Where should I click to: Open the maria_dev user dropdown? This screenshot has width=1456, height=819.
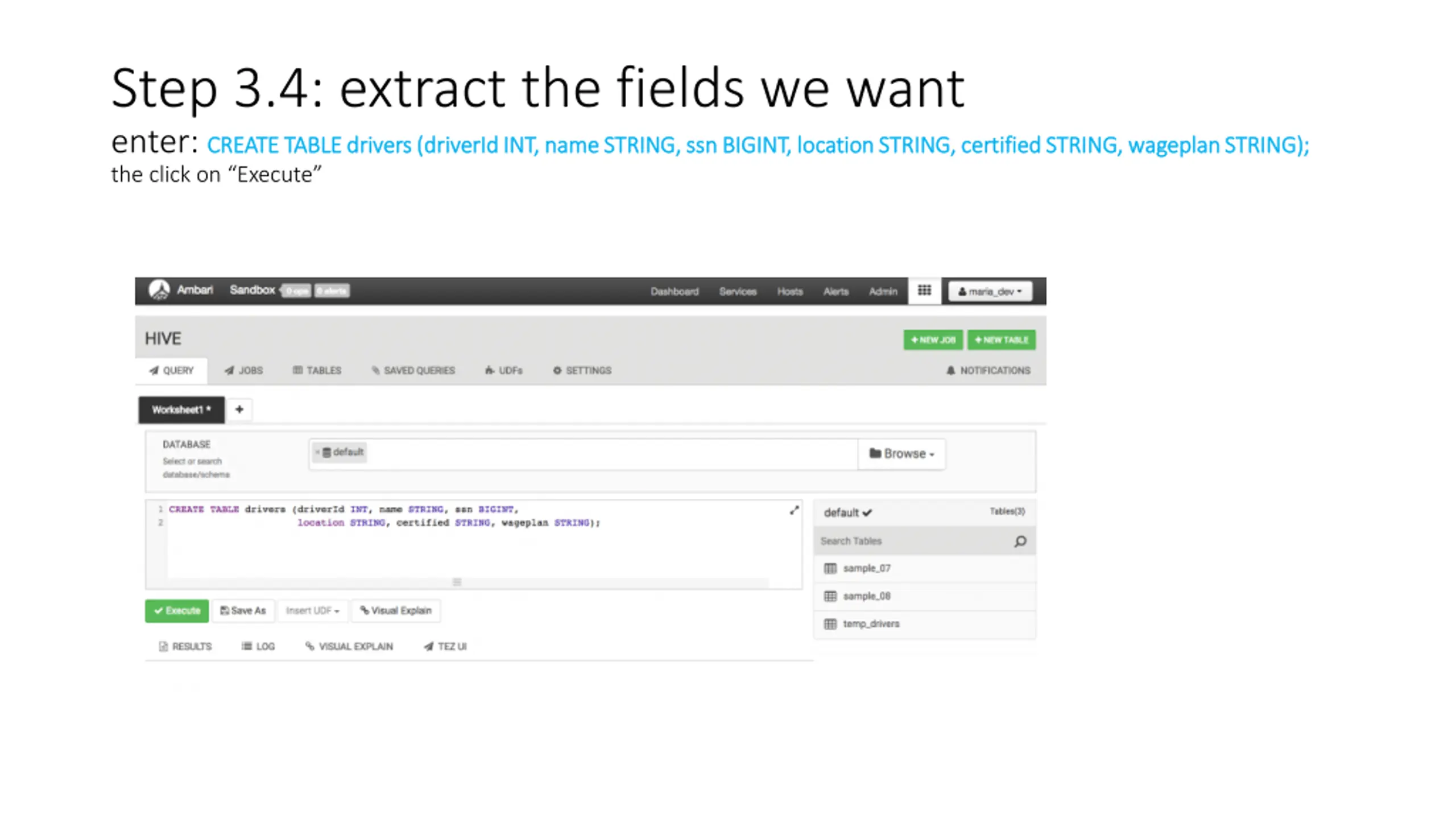click(990, 291)
